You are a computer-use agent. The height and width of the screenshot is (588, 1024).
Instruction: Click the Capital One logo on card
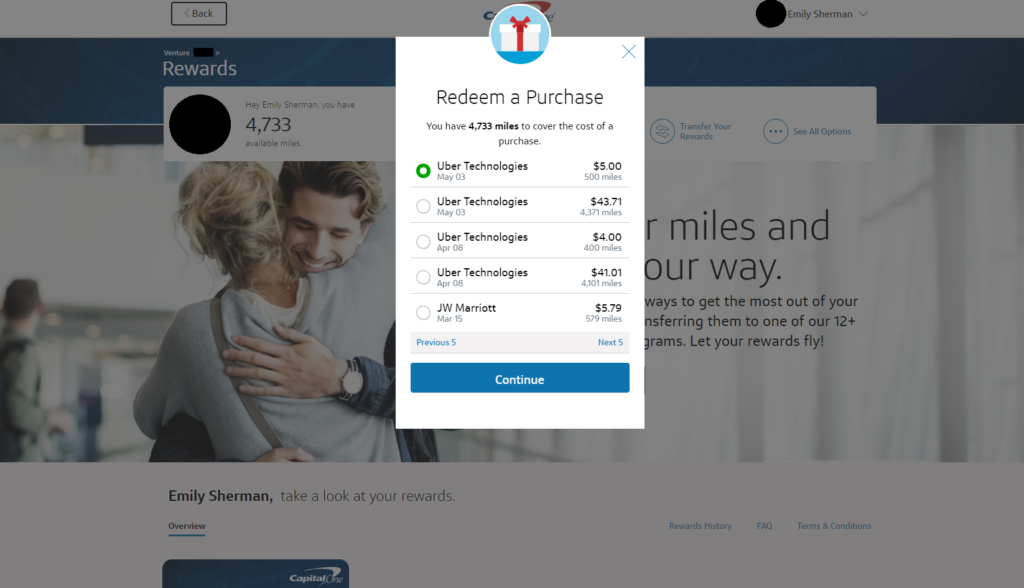click(x=316, y=578)
